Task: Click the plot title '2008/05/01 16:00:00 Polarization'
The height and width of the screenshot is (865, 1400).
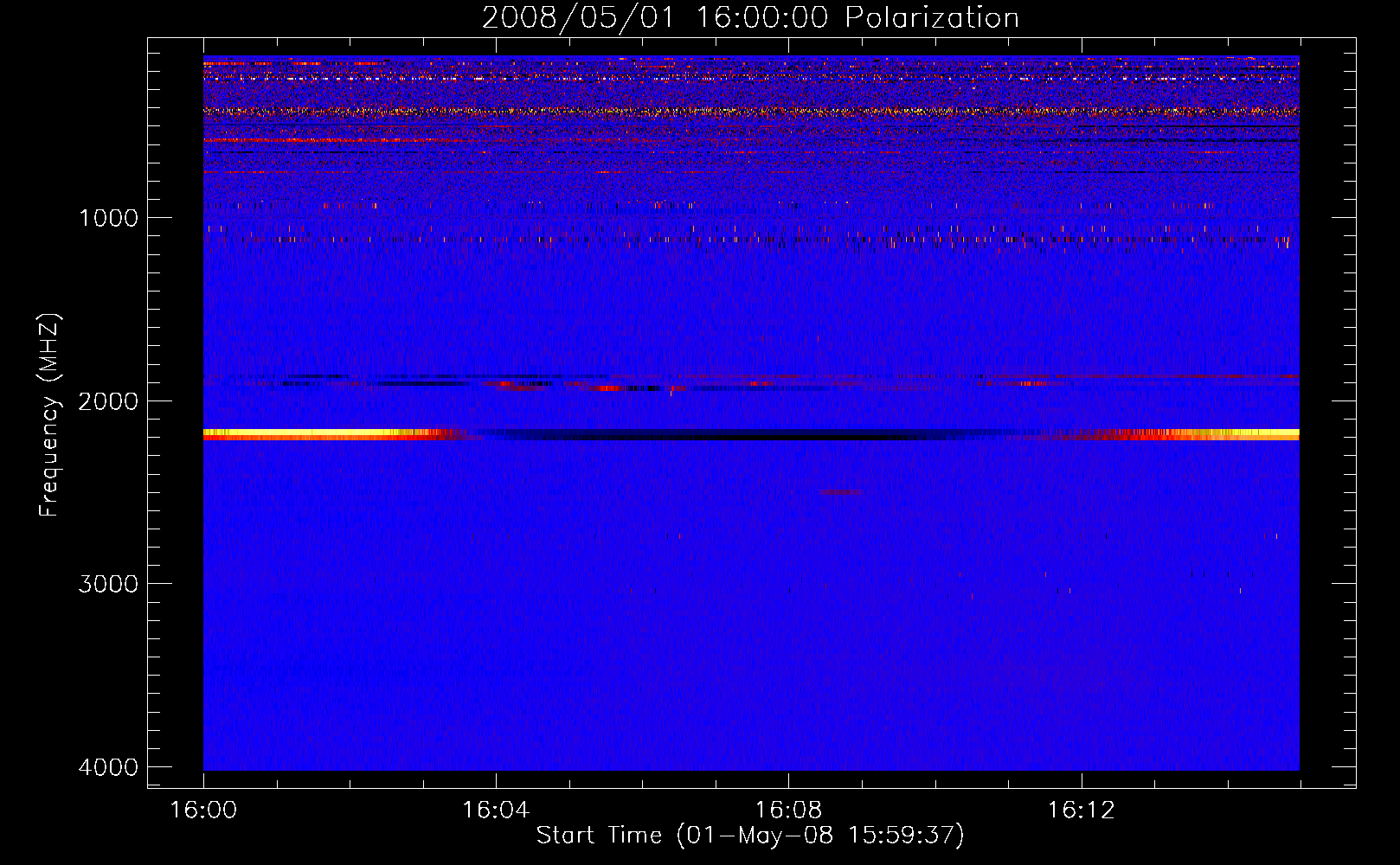Action: click(750, 17)
